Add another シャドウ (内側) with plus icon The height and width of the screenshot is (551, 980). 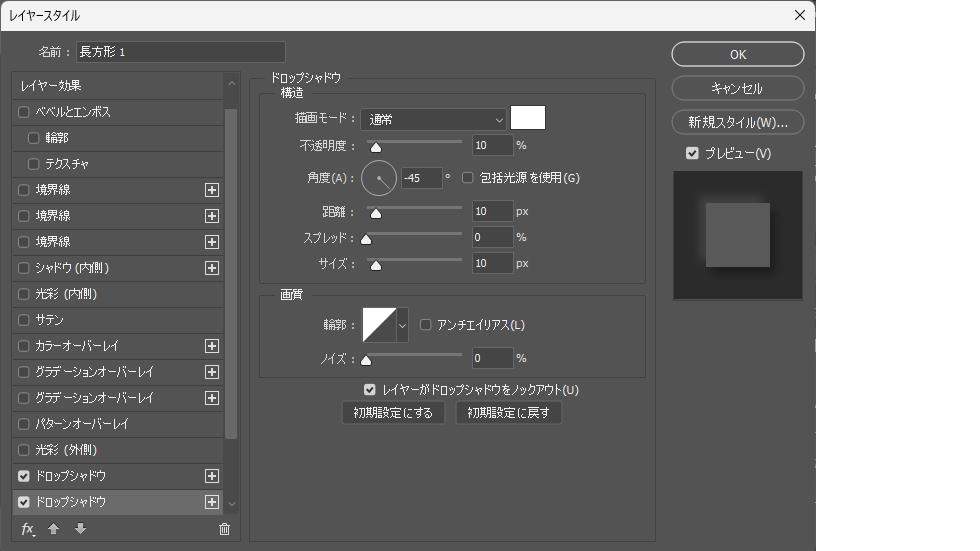212,268
